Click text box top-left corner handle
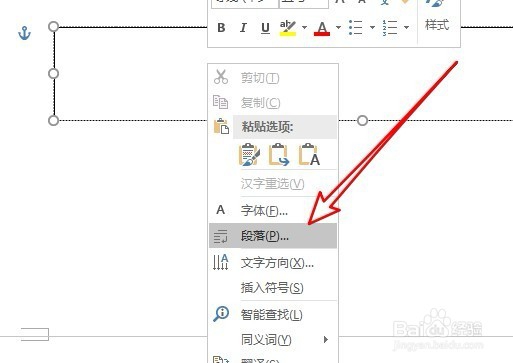This screenshot has width=513, height=363. [53, 26]
